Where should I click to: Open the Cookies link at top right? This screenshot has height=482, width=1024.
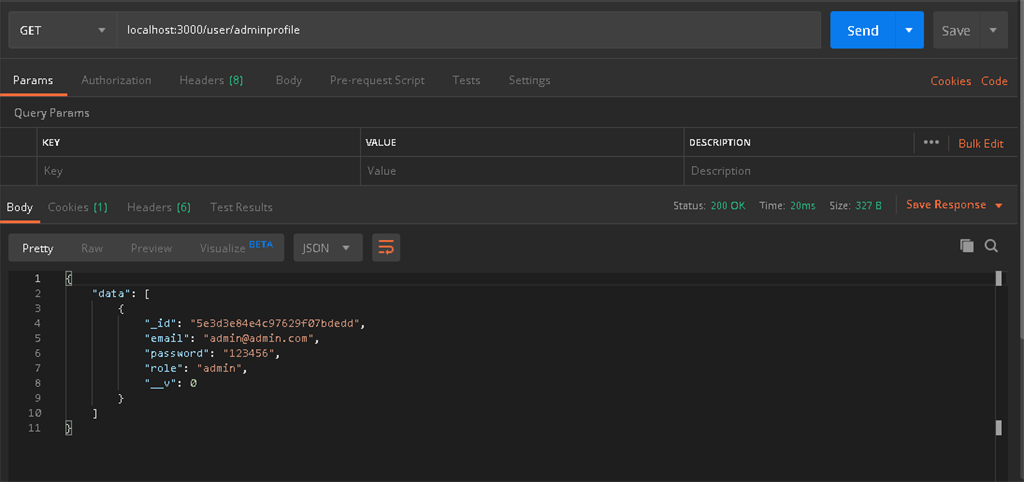[x=950, y=81]
